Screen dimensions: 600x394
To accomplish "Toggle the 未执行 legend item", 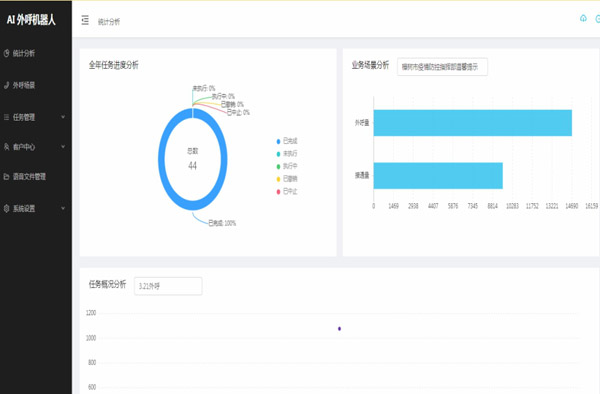I will point(287,153).
